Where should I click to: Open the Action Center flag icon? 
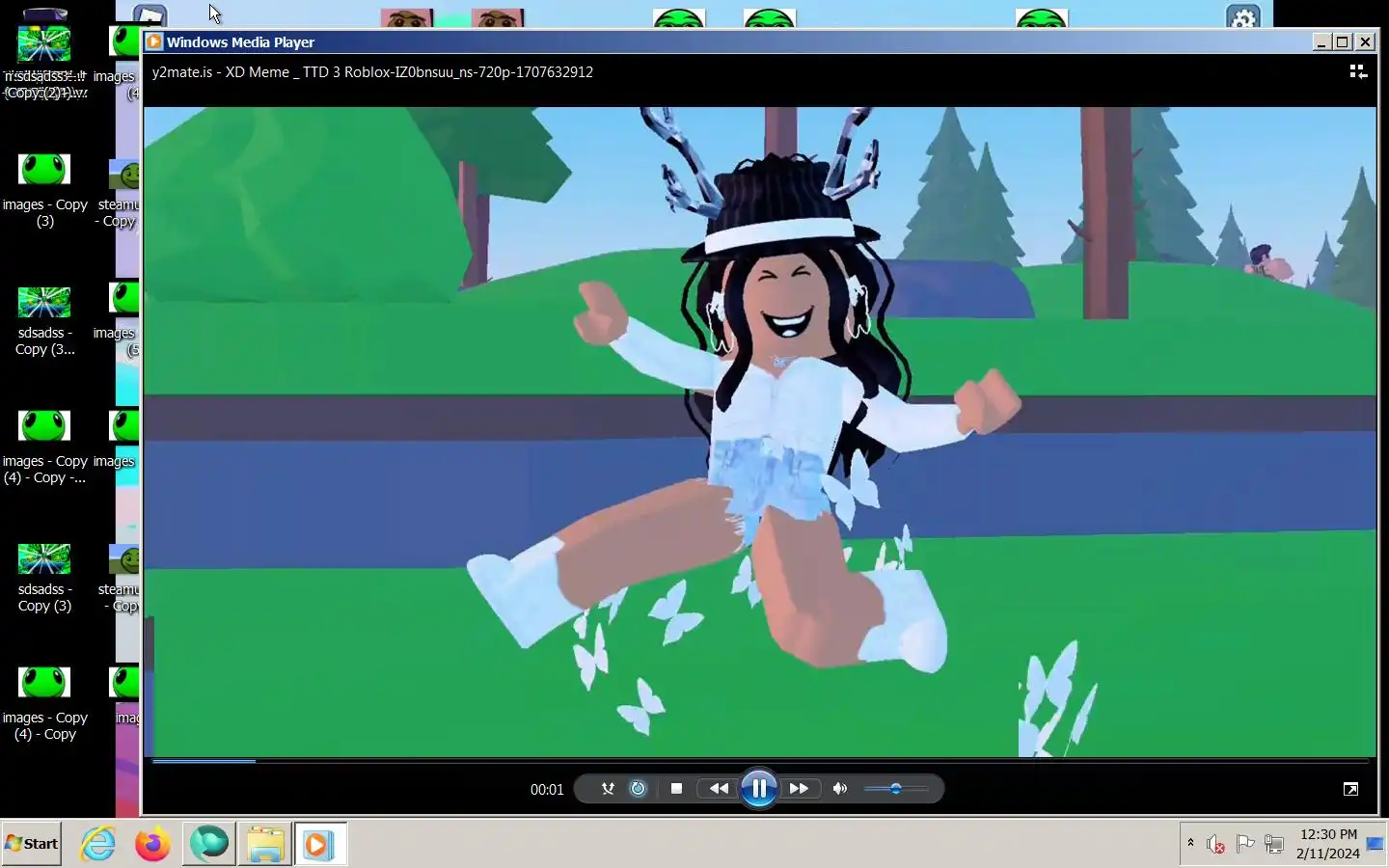tap(1245, 844)
